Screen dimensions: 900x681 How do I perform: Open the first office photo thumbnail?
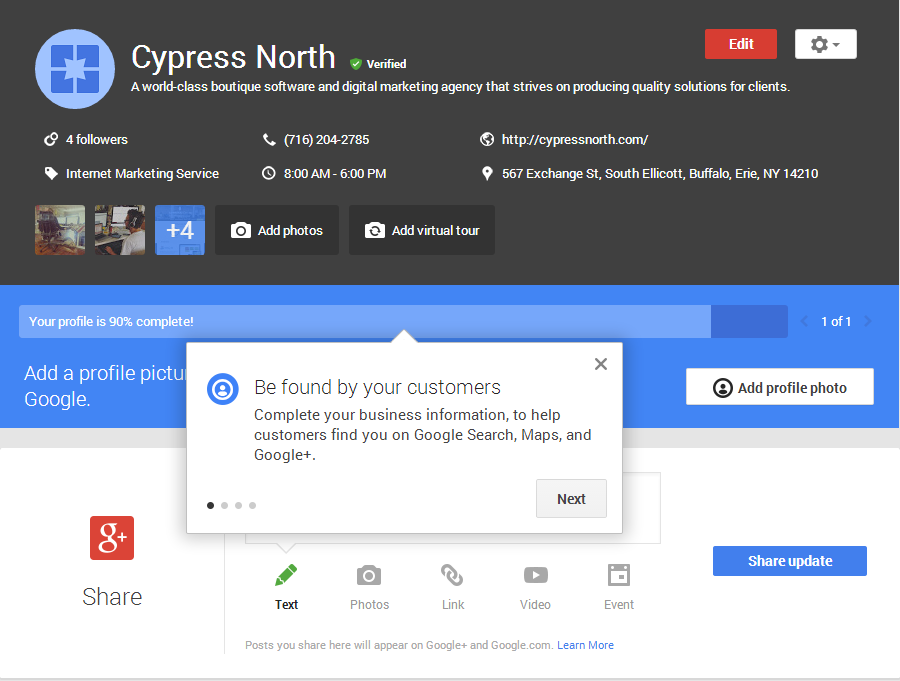pyautogui.click(x=60, y=230)
